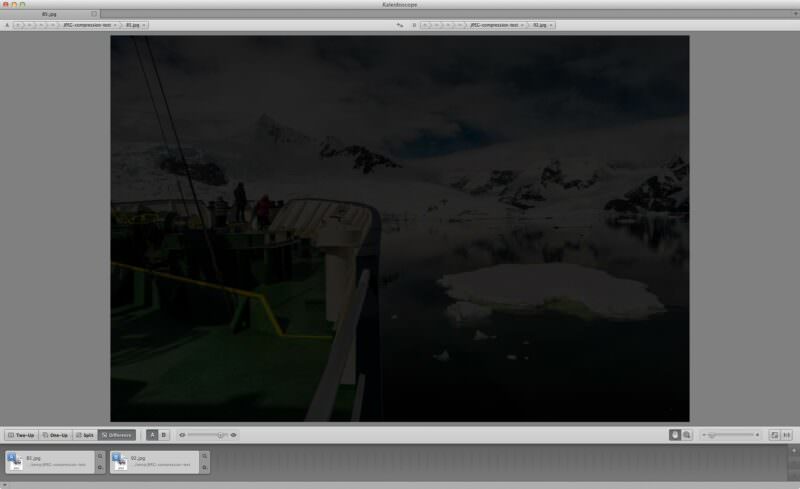
Task: Select the second 02.jpg thumbnail in the tray
Action: (x=155, y=462)
